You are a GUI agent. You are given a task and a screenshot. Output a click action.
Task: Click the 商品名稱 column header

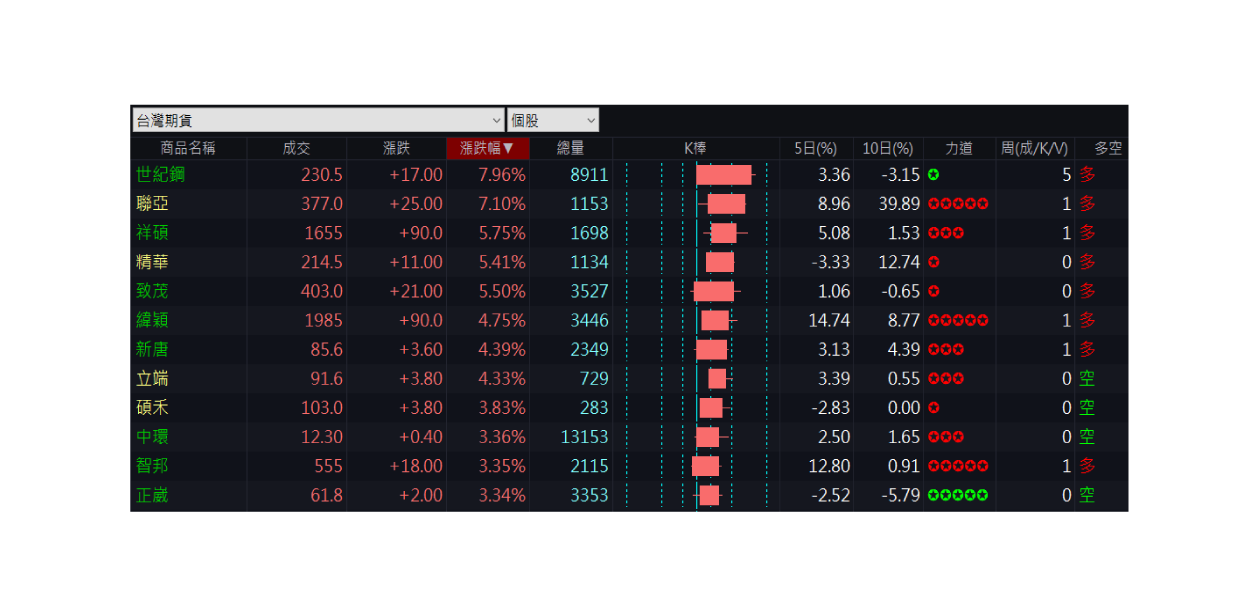(x=188, y=148)
